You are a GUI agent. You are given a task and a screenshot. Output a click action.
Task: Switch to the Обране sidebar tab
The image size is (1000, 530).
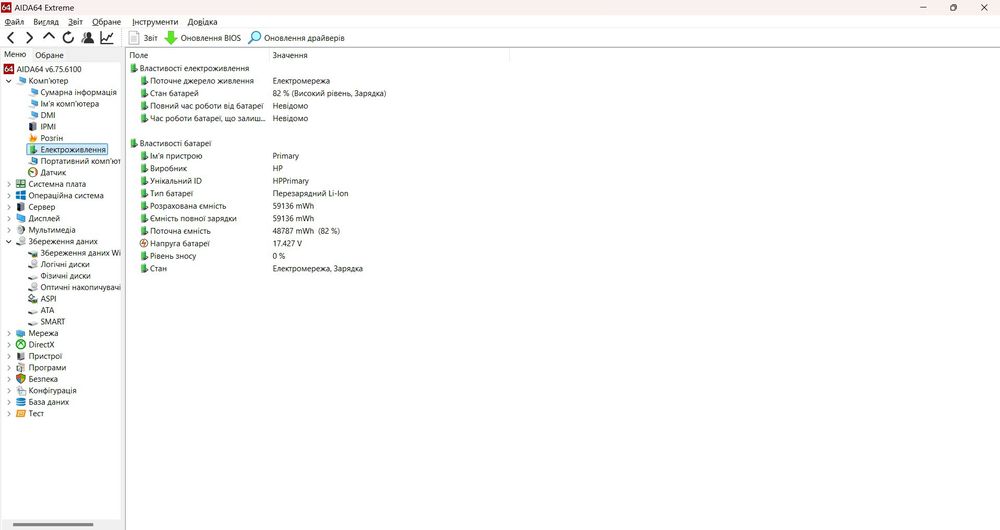click(x=49, y=55)
